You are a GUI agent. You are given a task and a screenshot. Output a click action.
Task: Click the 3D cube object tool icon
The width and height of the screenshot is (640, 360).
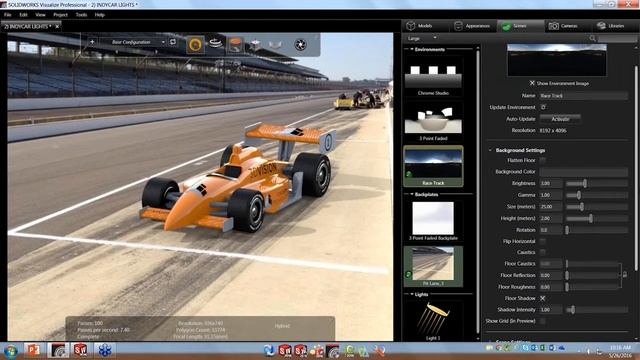point(255,44)
